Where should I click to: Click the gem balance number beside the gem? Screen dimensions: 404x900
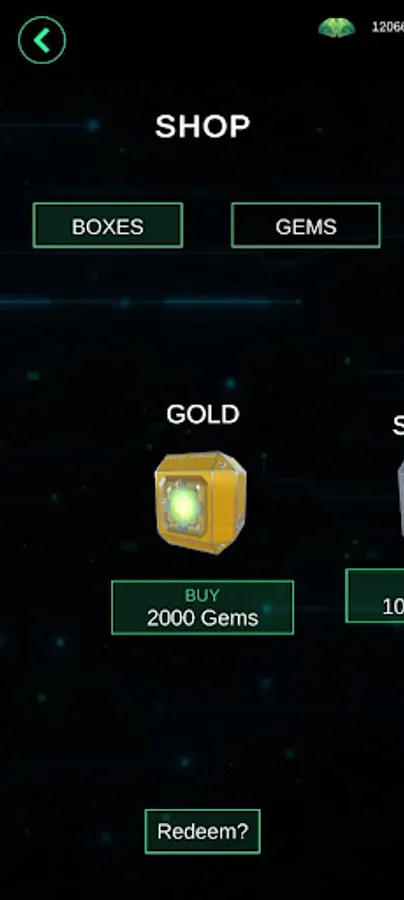point(388,27)
